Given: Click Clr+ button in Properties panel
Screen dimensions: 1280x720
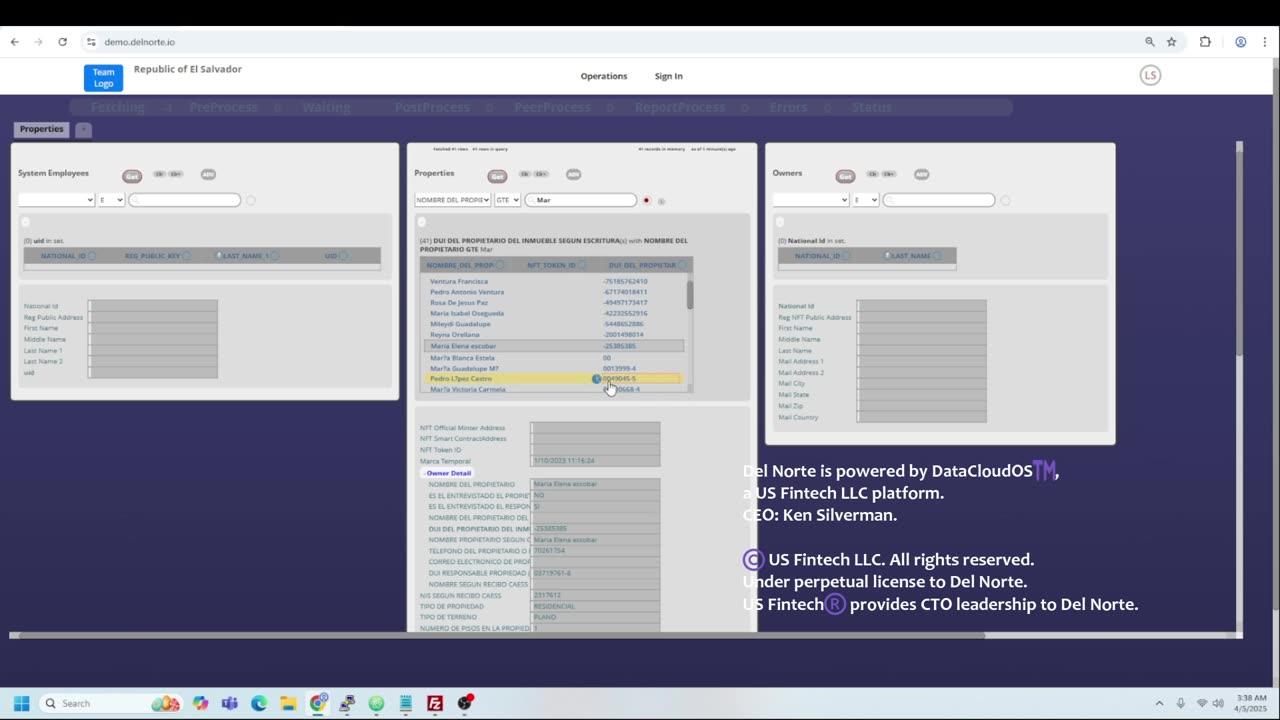Looking at the screenshot, I should tap(541, 174).
